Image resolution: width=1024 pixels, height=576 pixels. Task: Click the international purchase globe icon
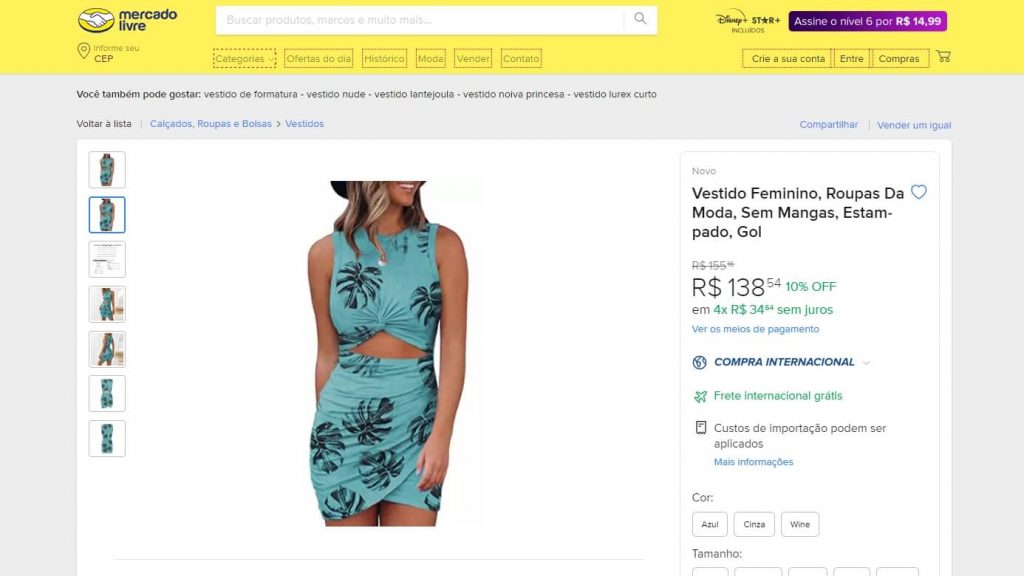700,362
